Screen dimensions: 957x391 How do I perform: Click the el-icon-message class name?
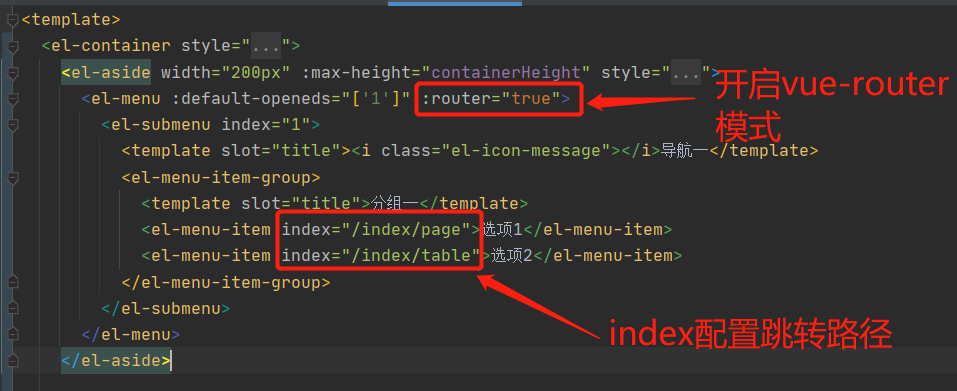tap(527, 151)
